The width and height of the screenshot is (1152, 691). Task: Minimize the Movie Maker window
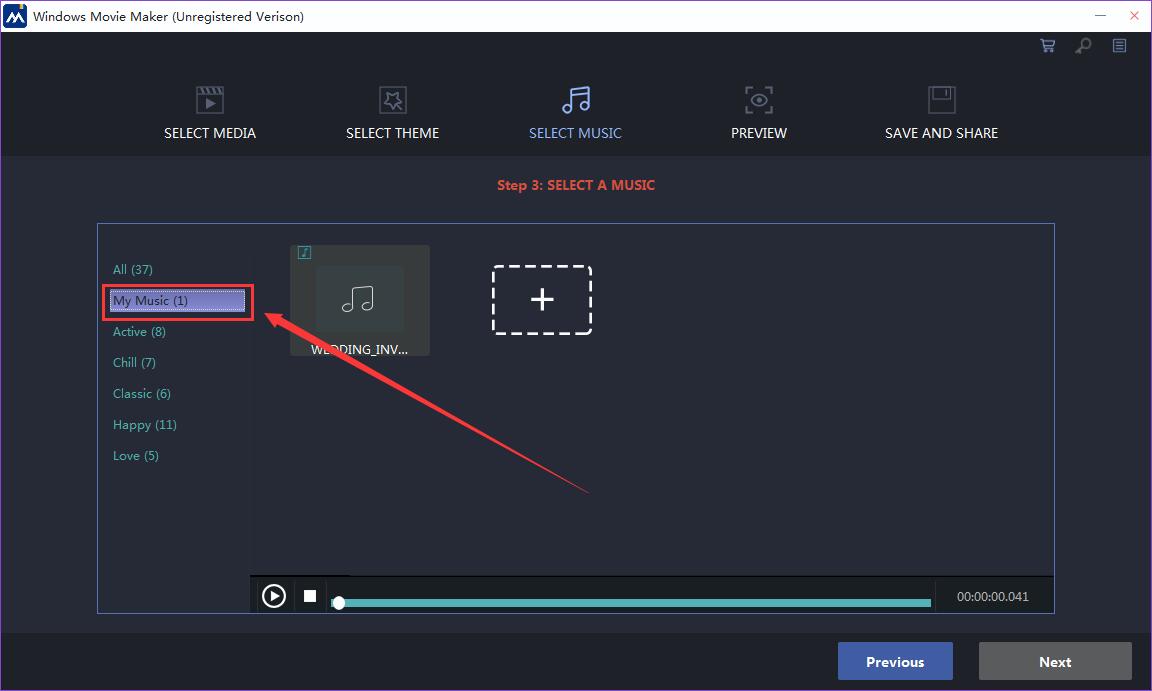tap(1100, 15)
